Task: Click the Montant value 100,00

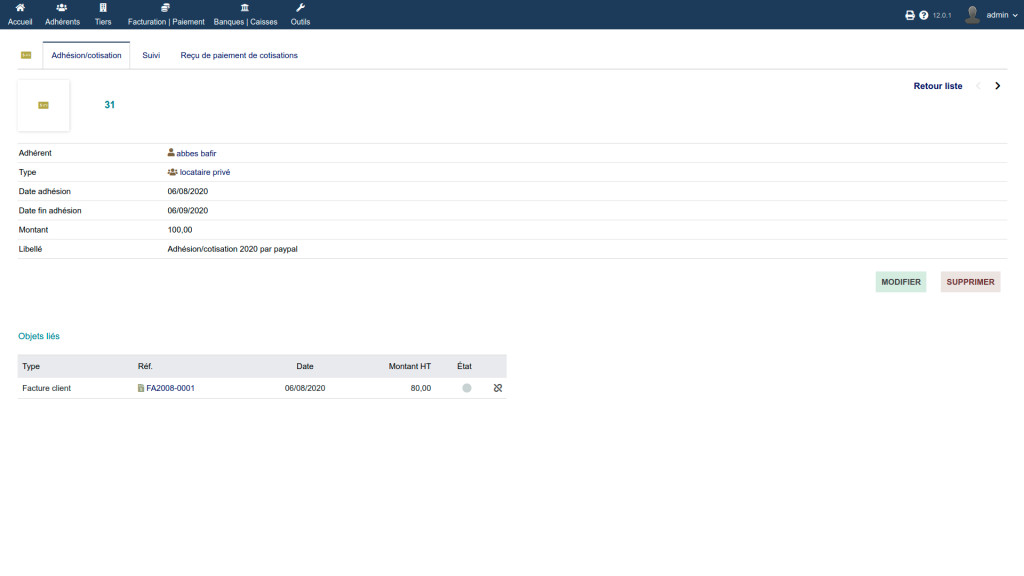Action: pos(180,230)
